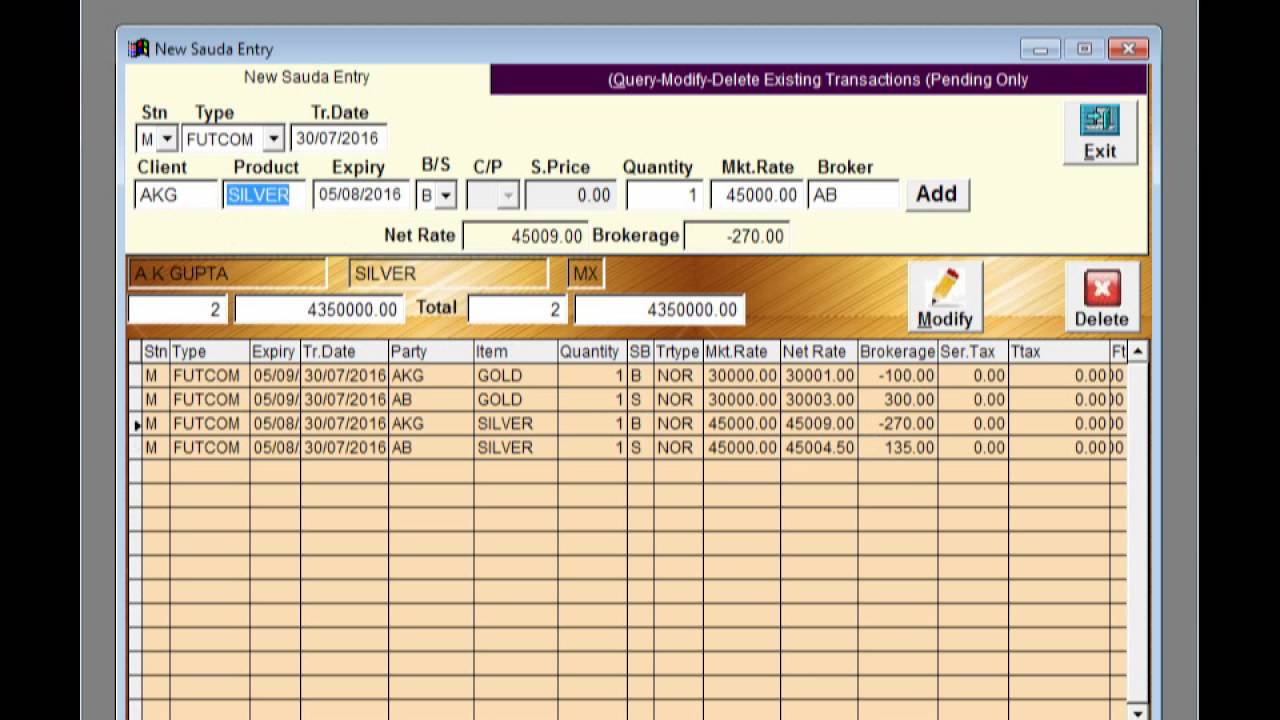Select the SILVER item in AKG grid row

pyautogui.click(x=516, y=424)
